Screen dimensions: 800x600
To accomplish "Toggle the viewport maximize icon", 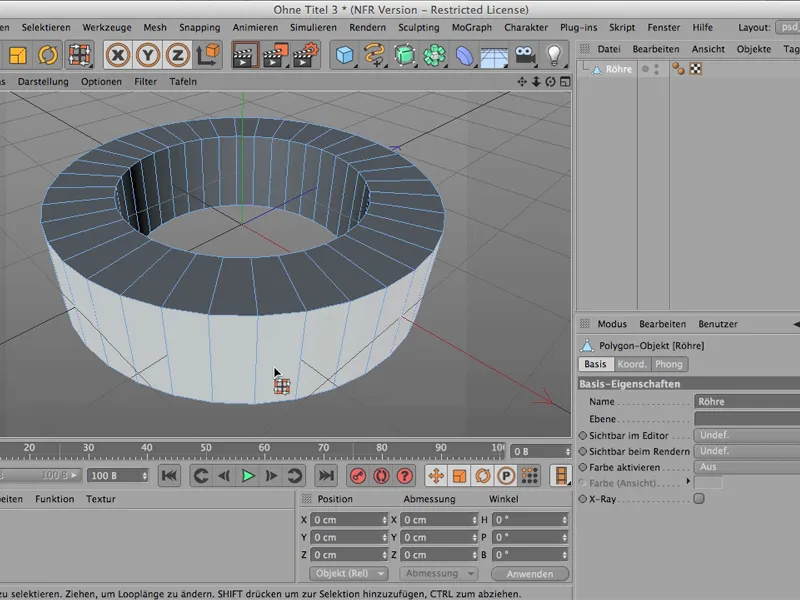I will [565, 82].
